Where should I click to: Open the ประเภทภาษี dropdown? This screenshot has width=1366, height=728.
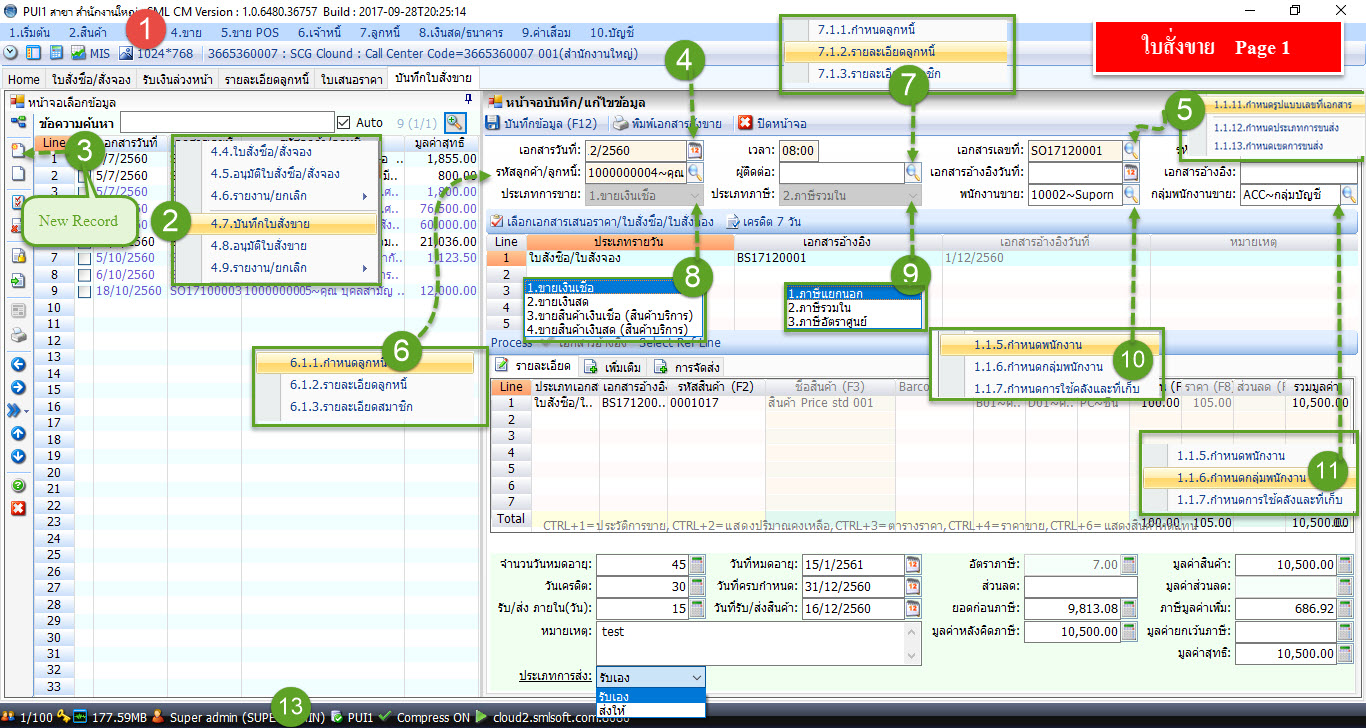913,194
